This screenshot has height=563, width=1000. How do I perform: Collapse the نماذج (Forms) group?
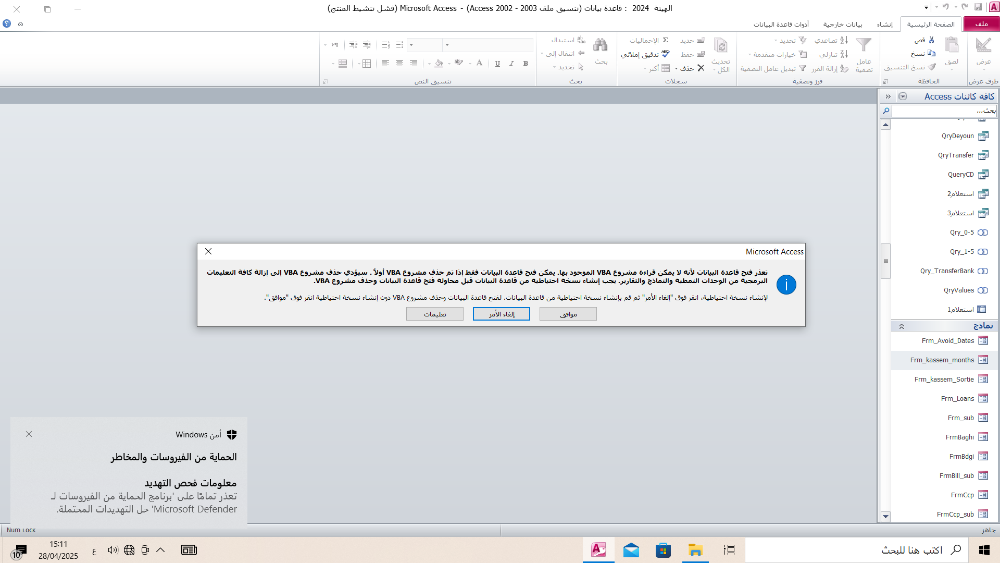pyautogui.click(x=901, y=326)
